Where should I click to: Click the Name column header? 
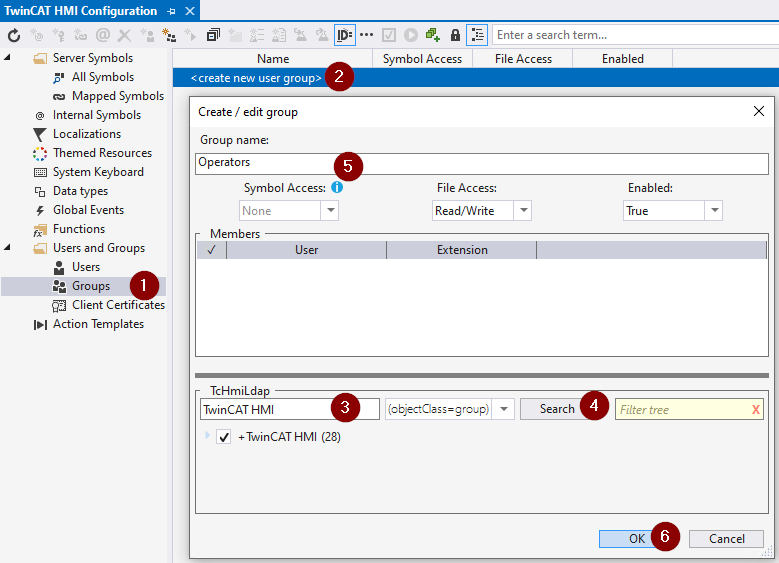tap(273, 59)
